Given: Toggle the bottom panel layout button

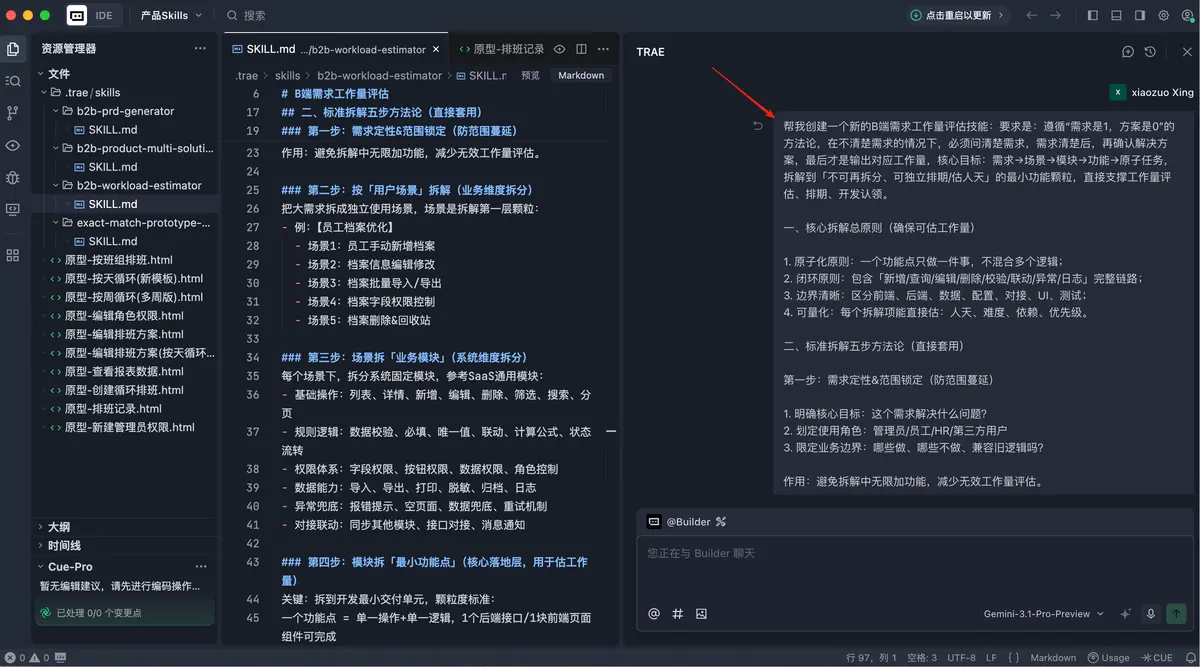Looking at the screenshot, I should 1116,16.
